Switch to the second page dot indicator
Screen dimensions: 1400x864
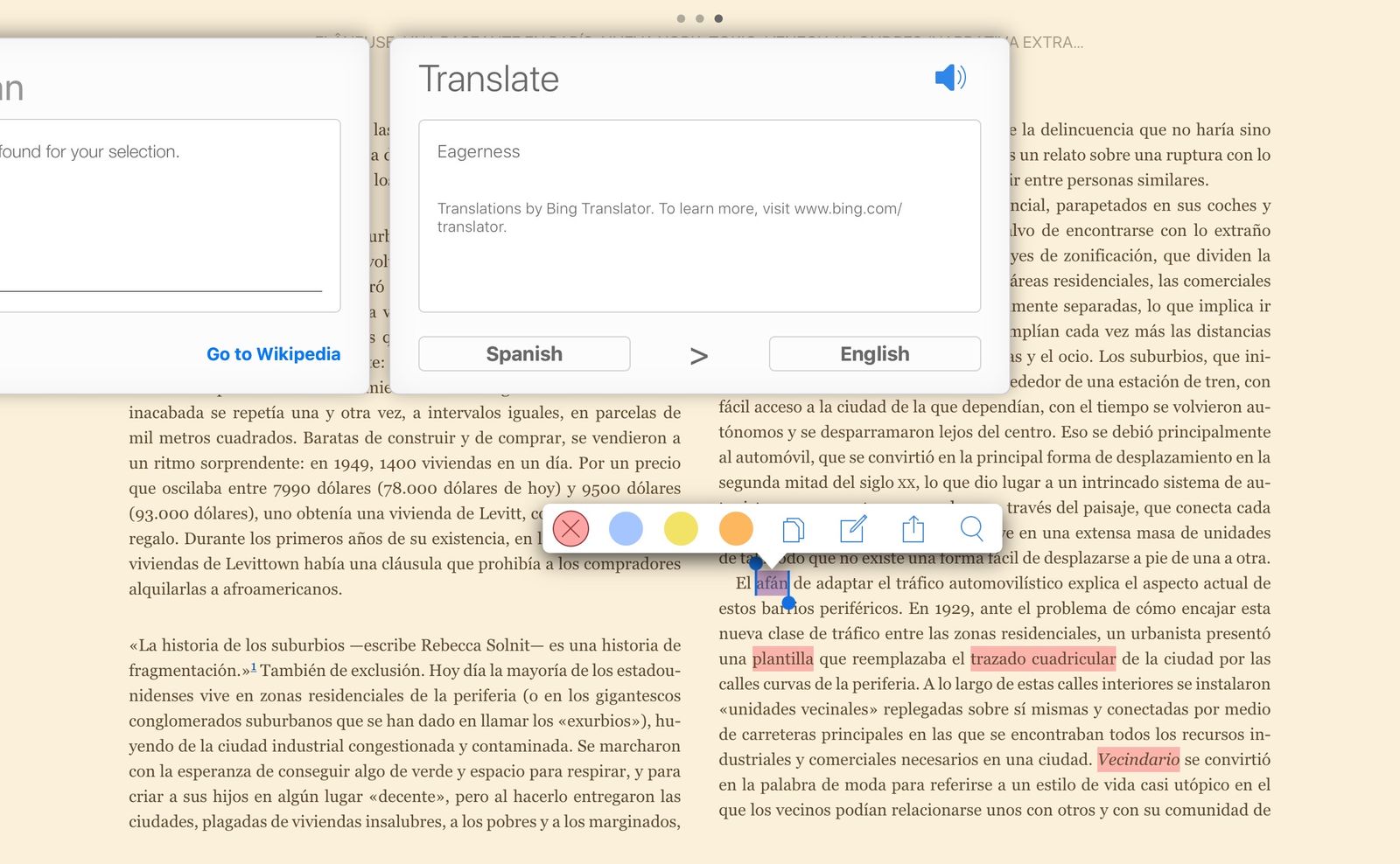tap(700, 18)
